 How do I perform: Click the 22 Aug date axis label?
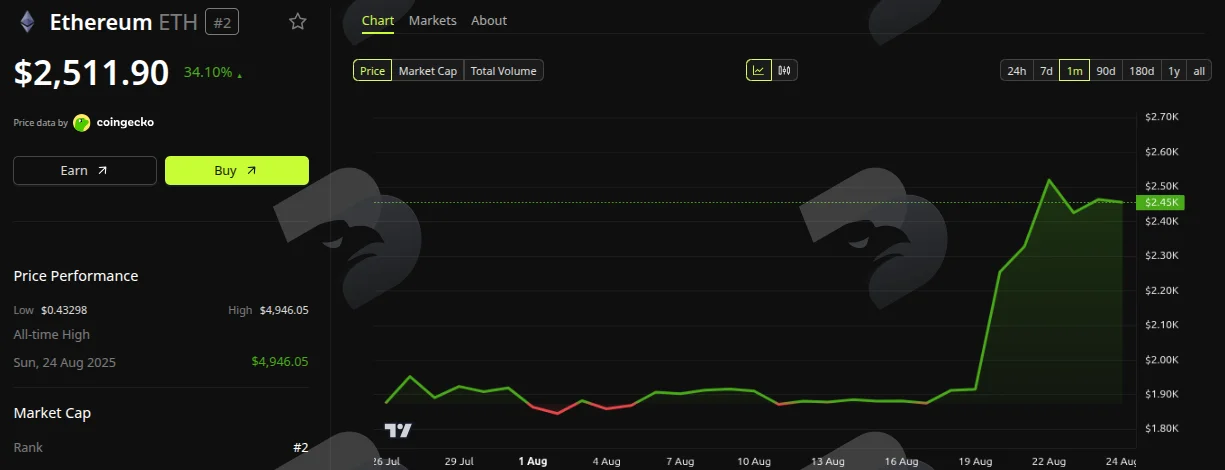[x=1049, y=461]
